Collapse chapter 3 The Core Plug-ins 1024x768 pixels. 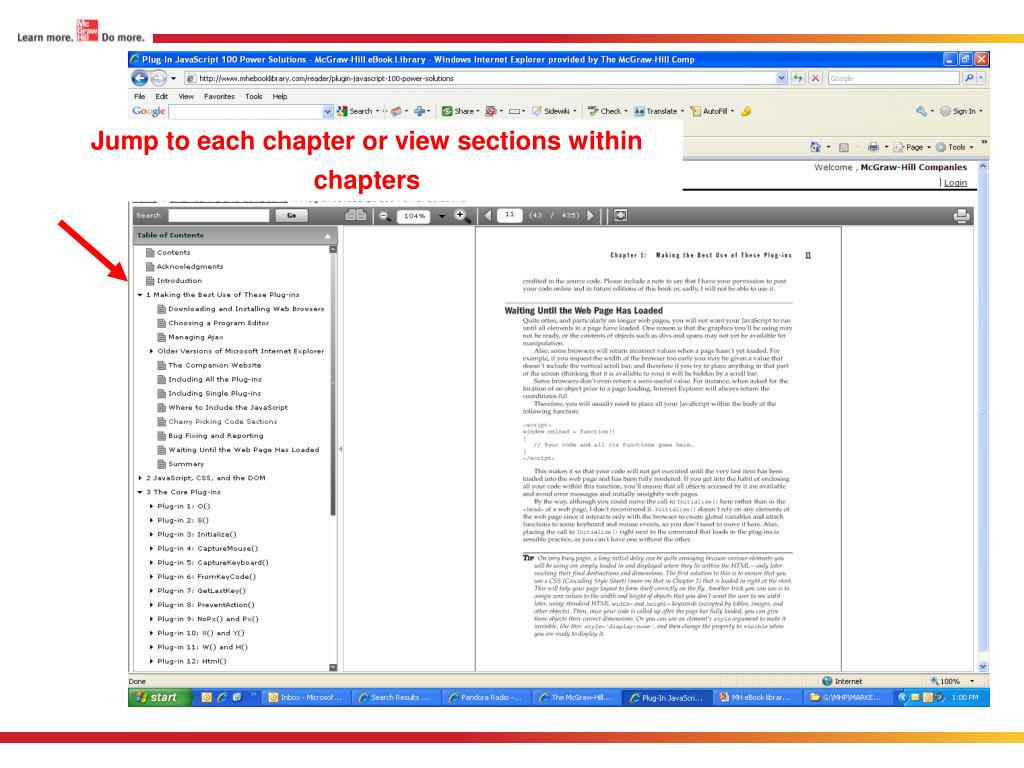140,492
